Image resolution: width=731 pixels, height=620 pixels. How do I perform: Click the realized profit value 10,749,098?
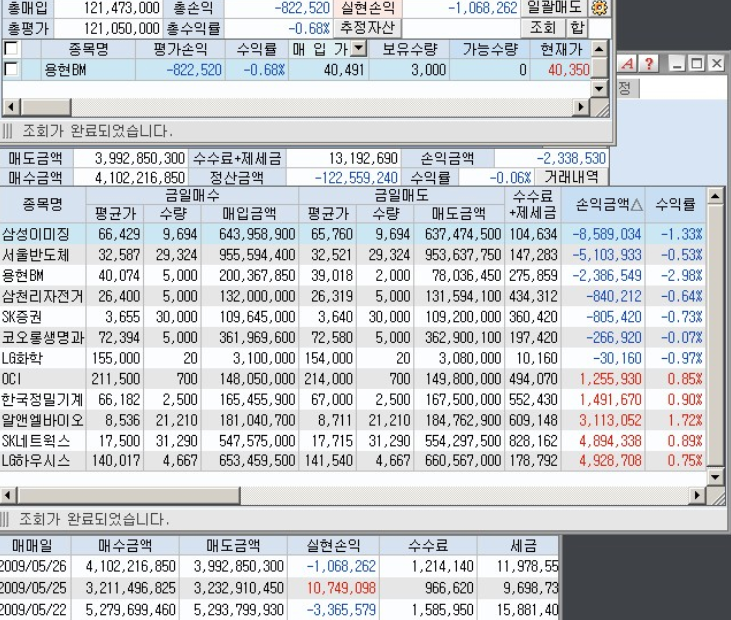341,588
